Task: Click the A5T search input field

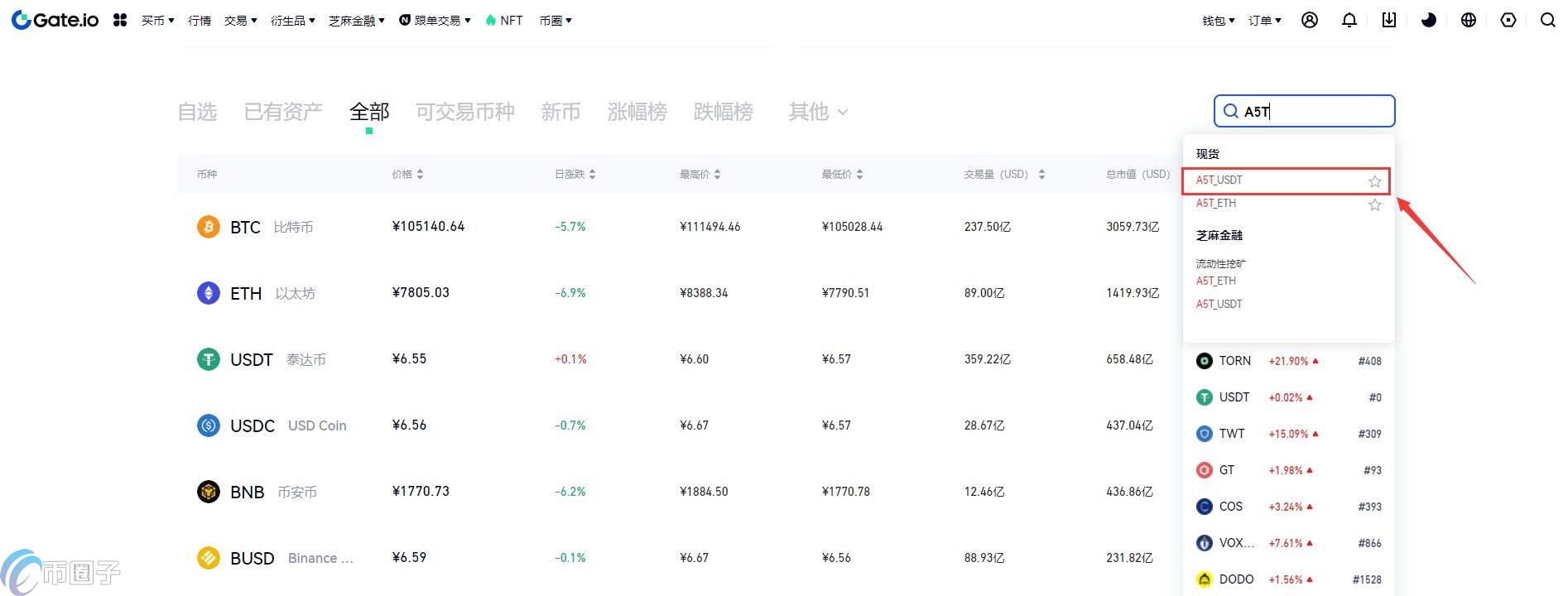Action: (1316, 111)
